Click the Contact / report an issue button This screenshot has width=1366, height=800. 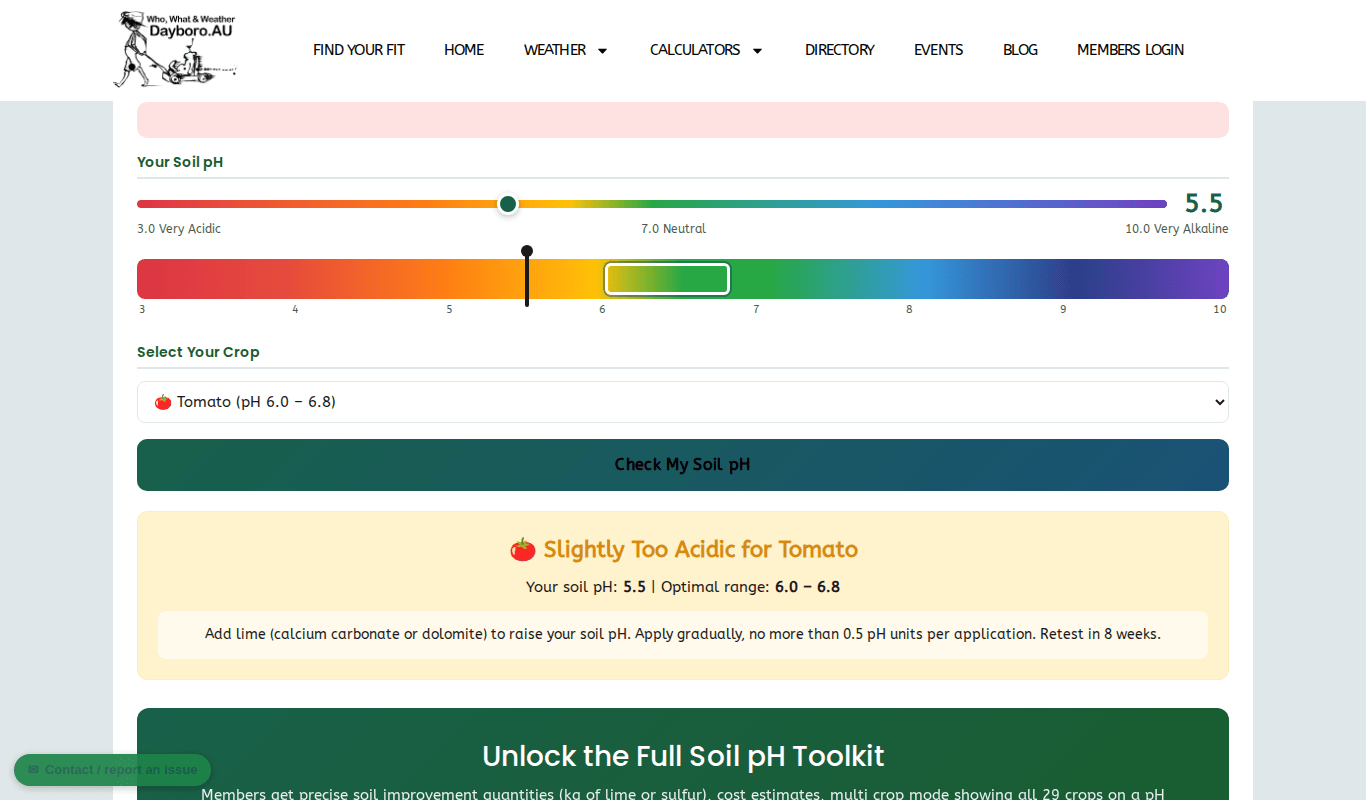(x=112, y=770)
